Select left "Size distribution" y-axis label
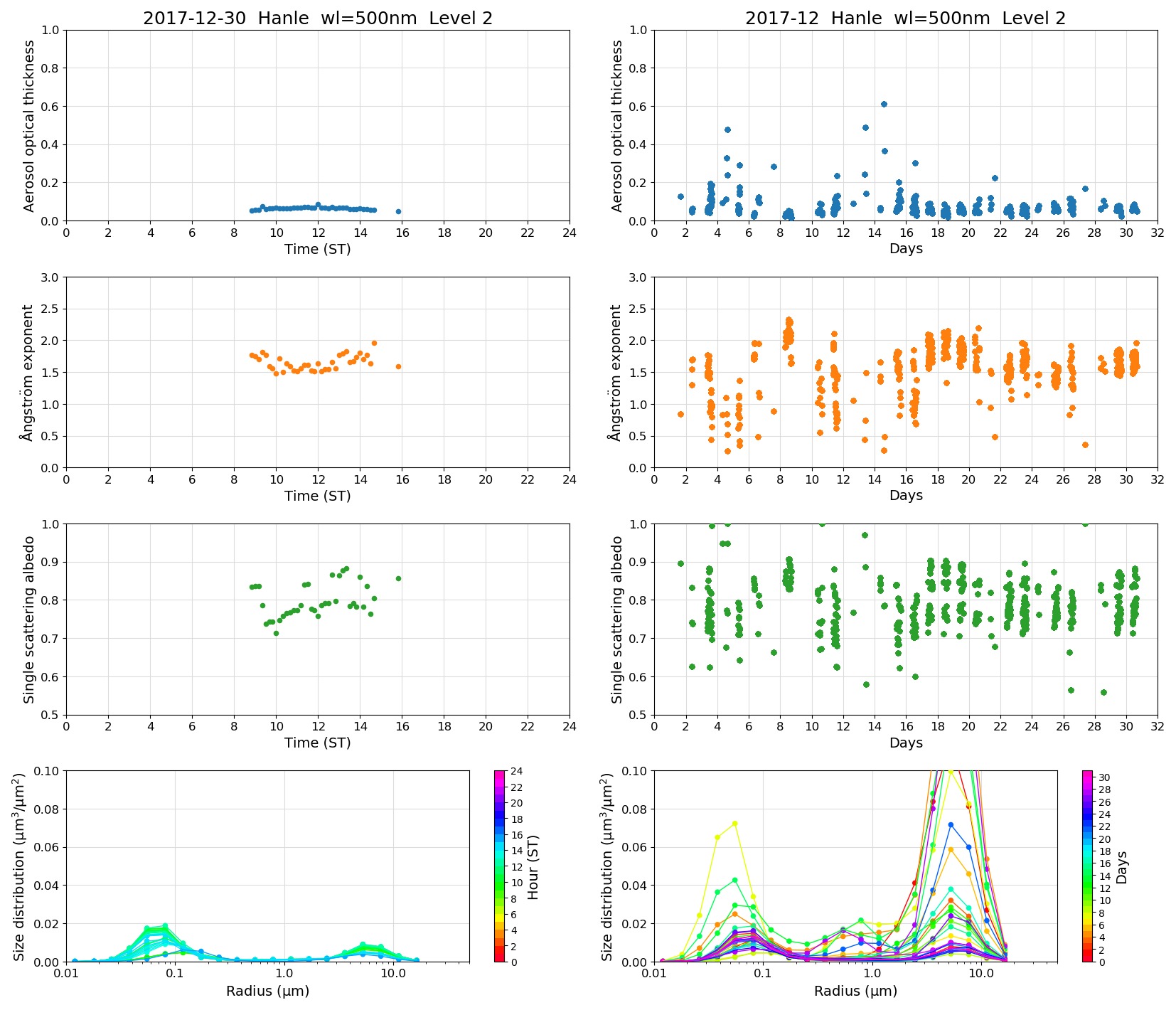 point(20,866)
